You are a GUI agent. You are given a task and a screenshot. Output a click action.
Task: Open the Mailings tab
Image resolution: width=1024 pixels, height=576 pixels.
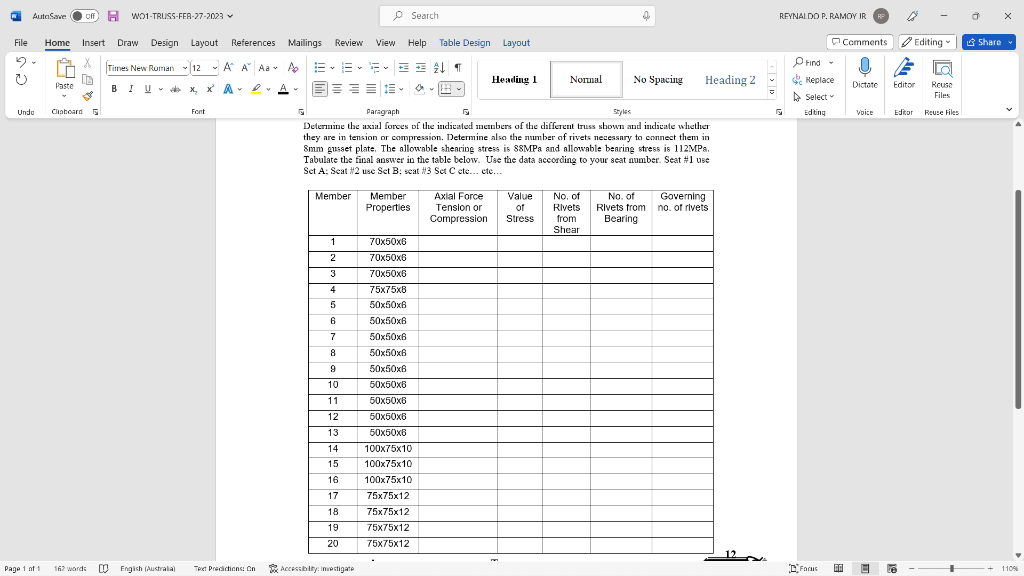305,42
